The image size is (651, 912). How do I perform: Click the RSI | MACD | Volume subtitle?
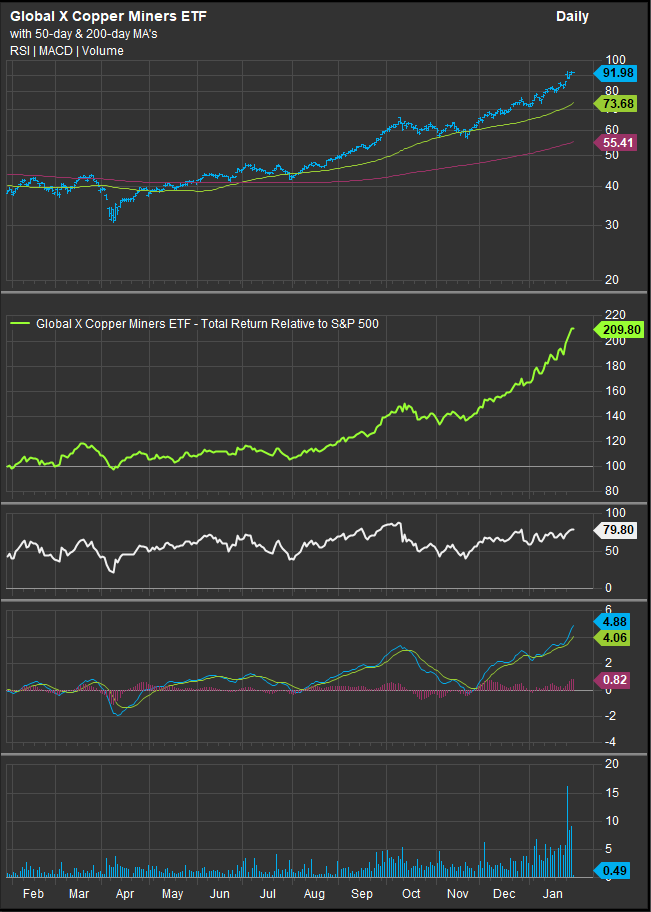coord(66,50)
